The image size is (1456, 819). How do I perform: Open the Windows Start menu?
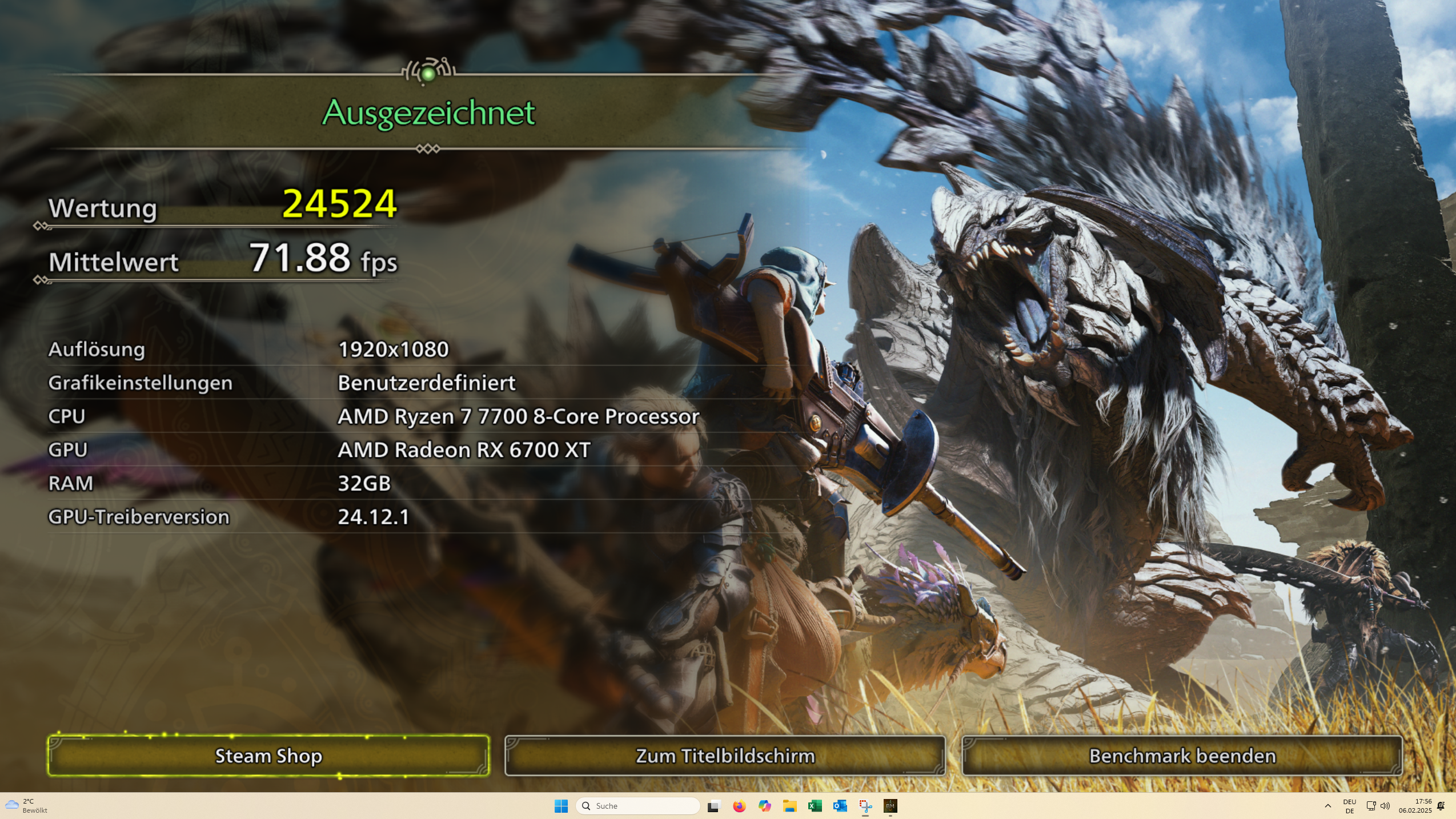coord(561,805)
